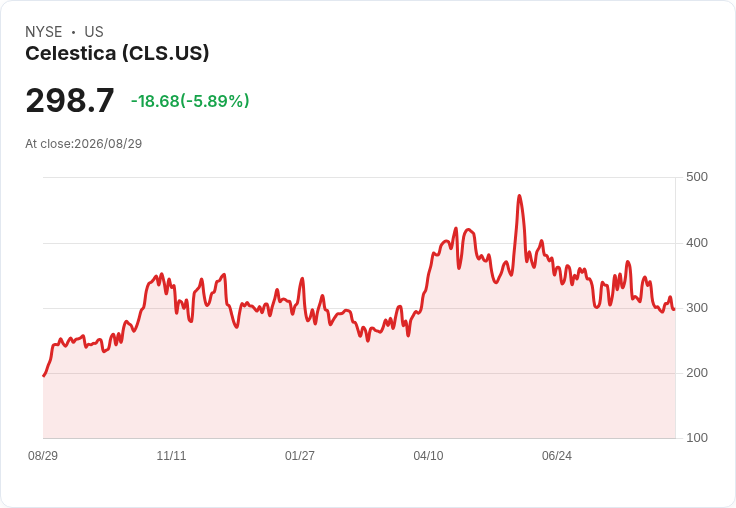Image resolution: width=736 pixels, height=508 pixels.
Task: Select the 11/11 date label on x-axis
Action: 171,455
